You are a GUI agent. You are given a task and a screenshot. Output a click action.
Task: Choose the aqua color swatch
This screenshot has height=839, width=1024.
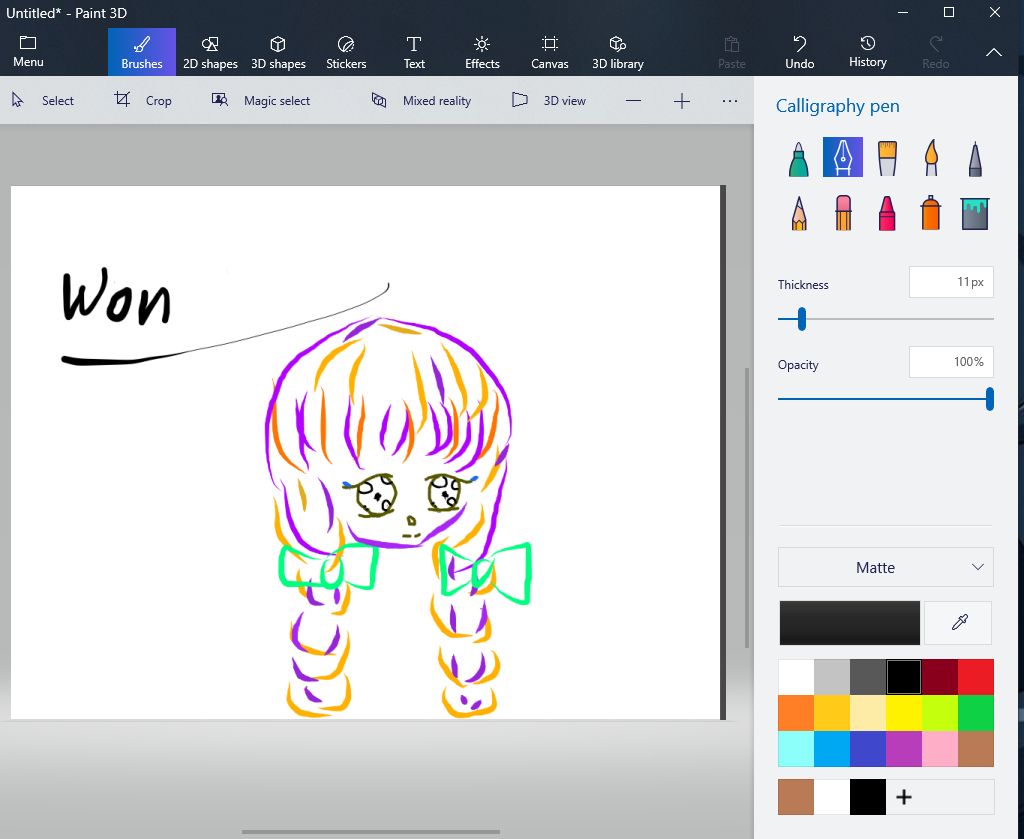pyautogui.click(x=796, y=749)
